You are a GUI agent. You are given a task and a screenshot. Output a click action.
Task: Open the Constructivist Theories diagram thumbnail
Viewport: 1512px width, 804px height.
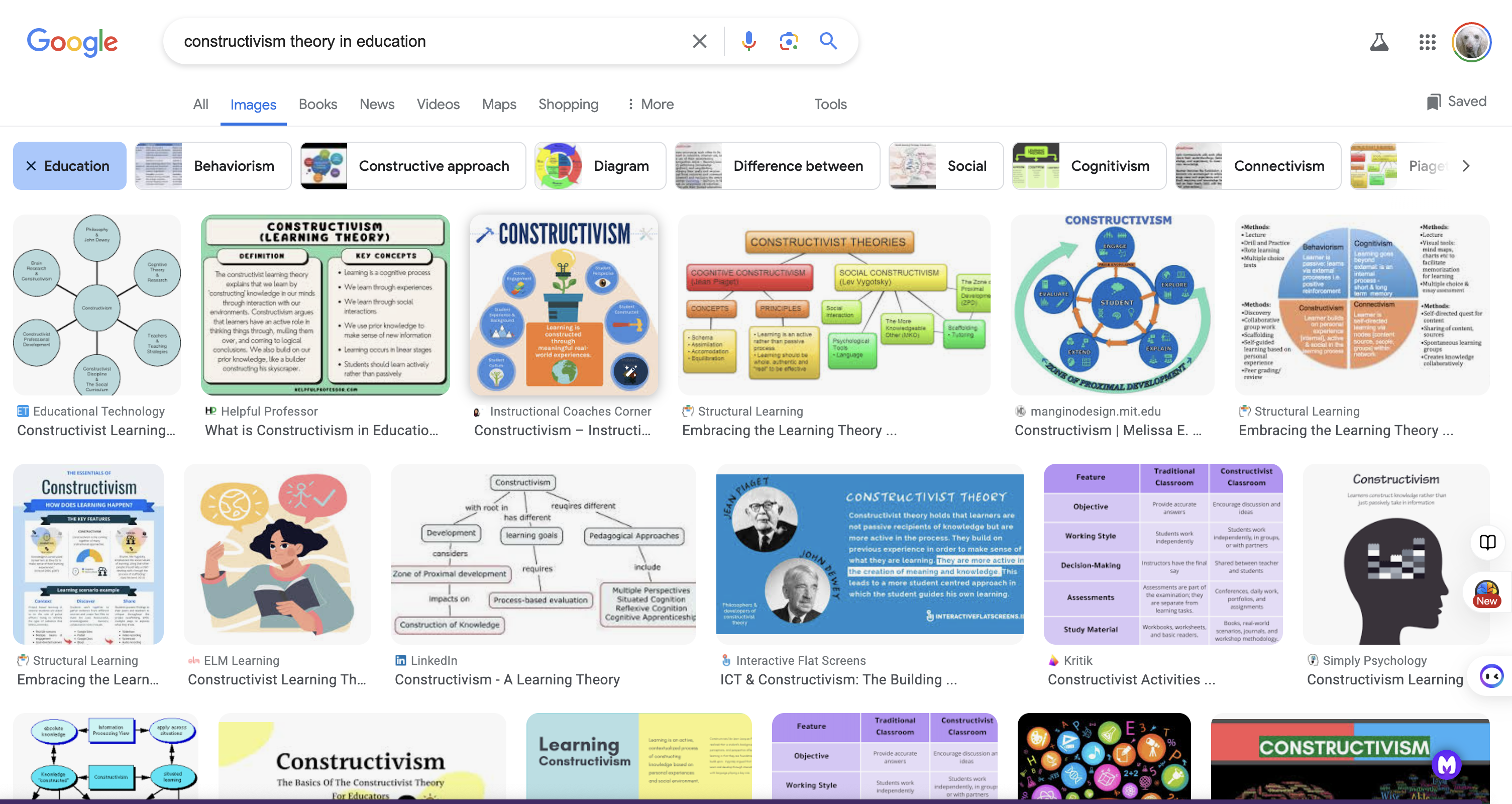(x=833, y=304)
